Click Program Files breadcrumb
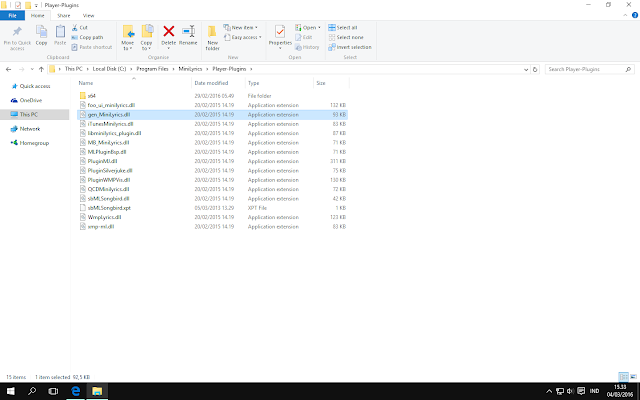This screenshot has width=640, height=400. pyautogui.click(x=152, y=69)
